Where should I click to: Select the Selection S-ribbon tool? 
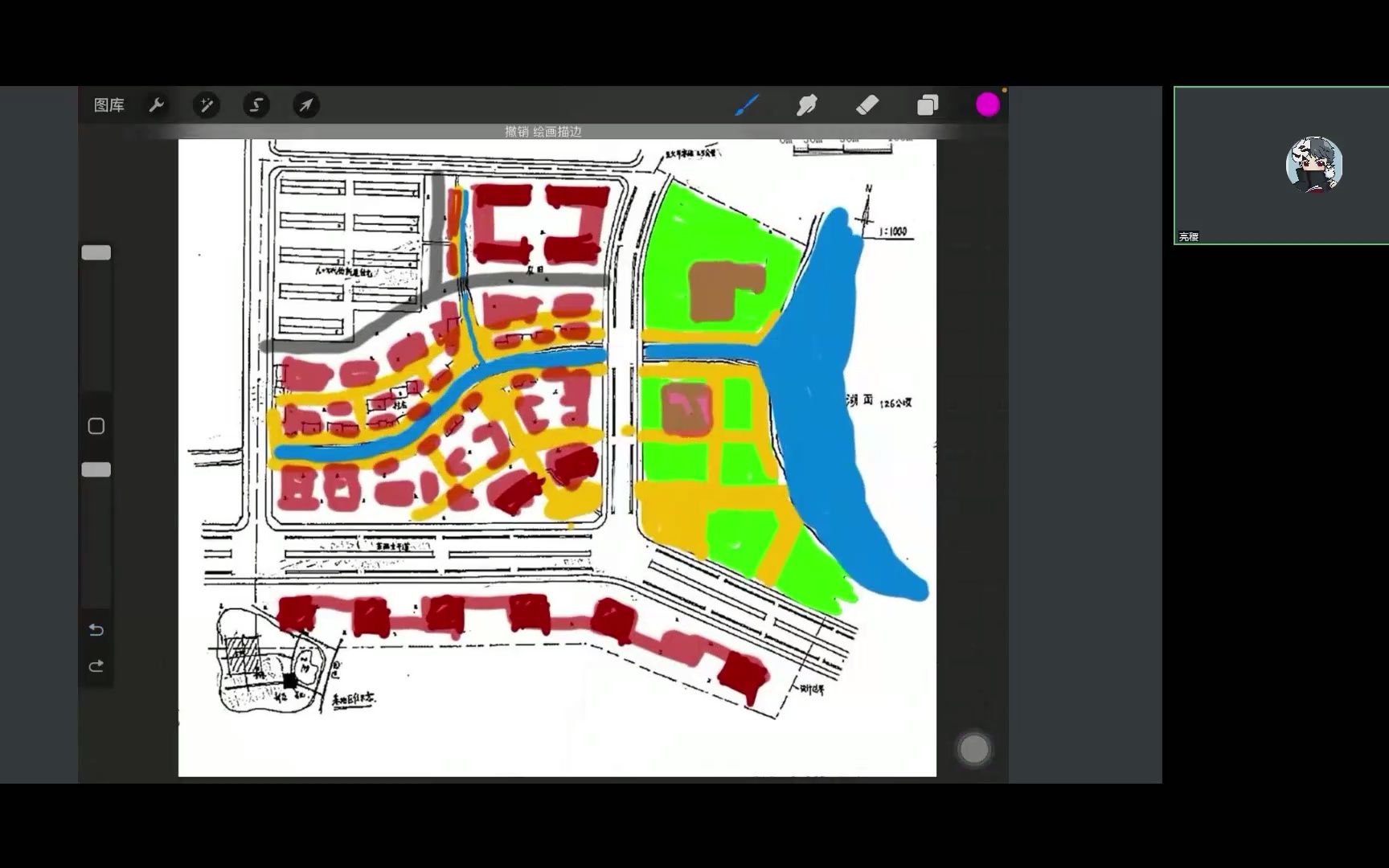coord(256,105)
